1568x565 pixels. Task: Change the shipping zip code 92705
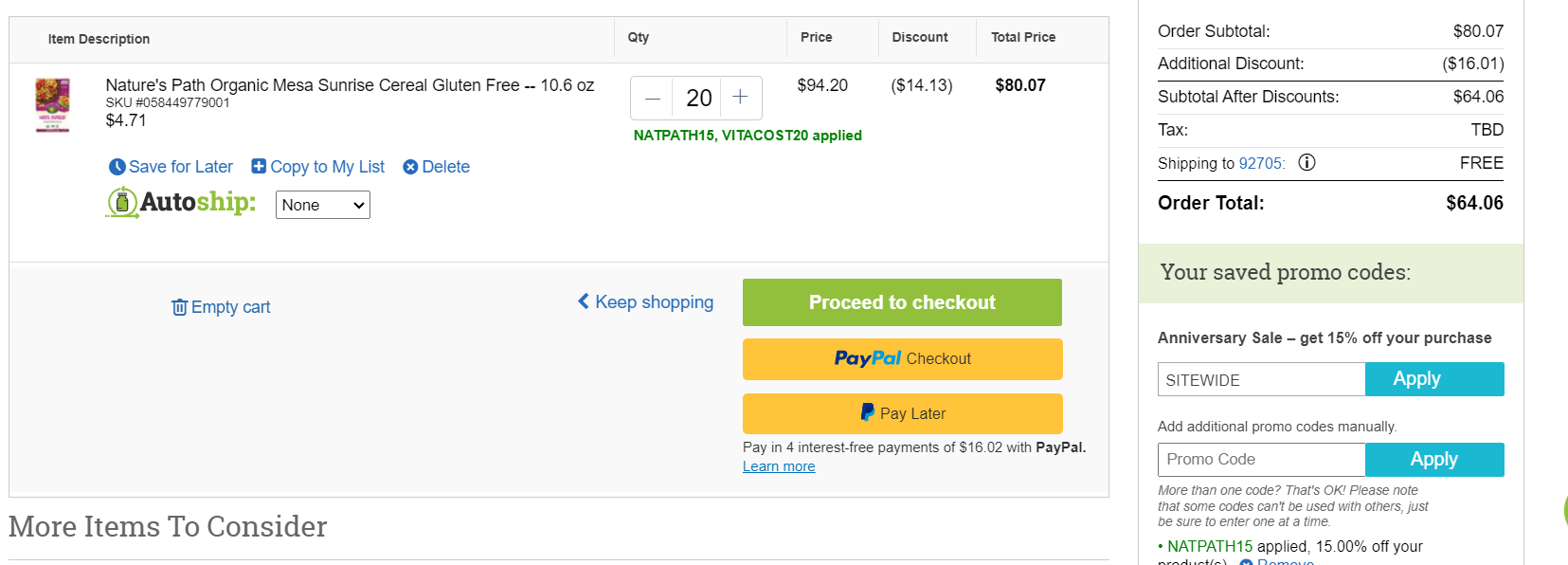(1261, 163)
